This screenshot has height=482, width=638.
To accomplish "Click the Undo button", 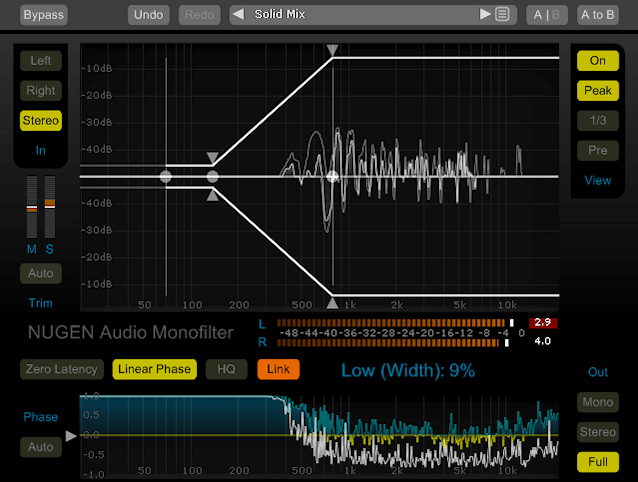I will [149, 15].
